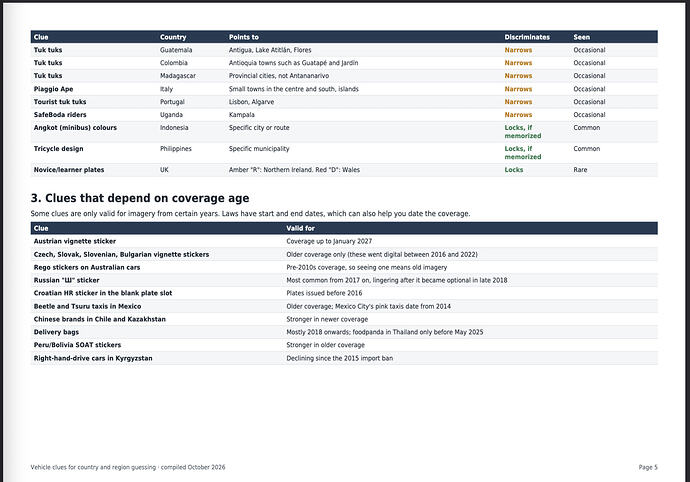Click 'Stronger in newer coverage' text
The image size is (690, 482).
(327, 319)
